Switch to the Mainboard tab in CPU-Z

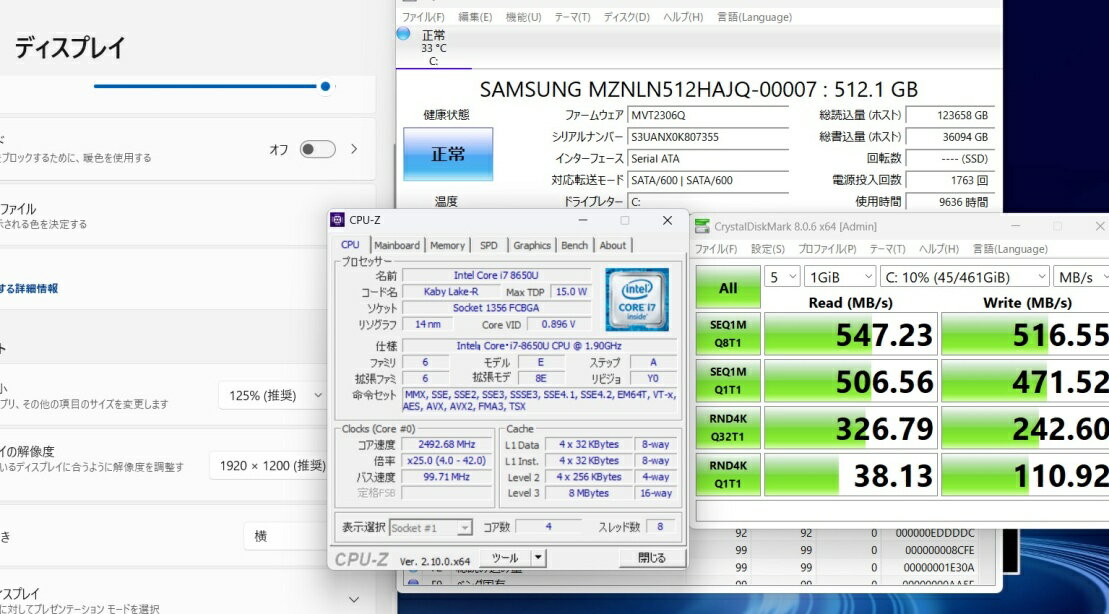pyautogui.click(x=397, y=245)
